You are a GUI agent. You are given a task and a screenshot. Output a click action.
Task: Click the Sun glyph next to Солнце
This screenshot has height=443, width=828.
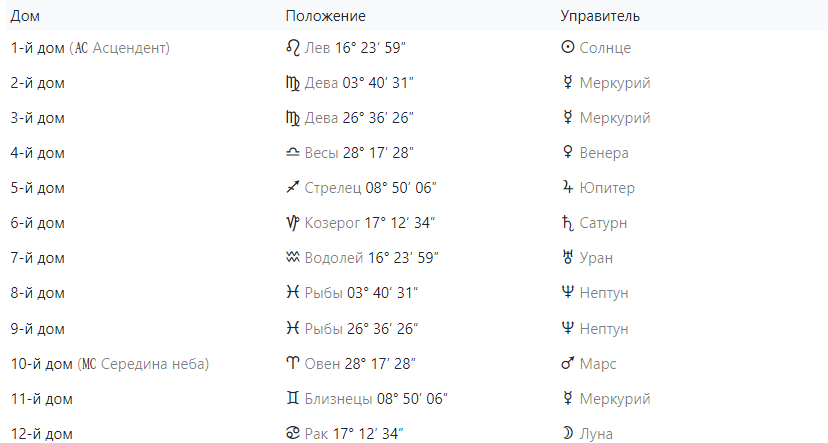567,48
